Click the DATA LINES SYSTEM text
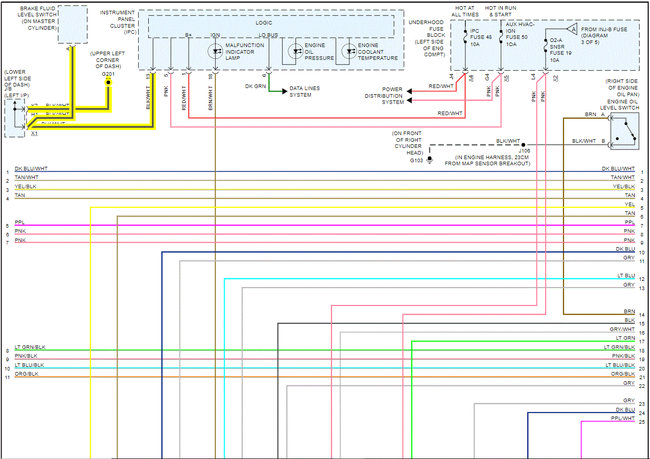Viewport: 650px width, 459px height. click(304, 92)
